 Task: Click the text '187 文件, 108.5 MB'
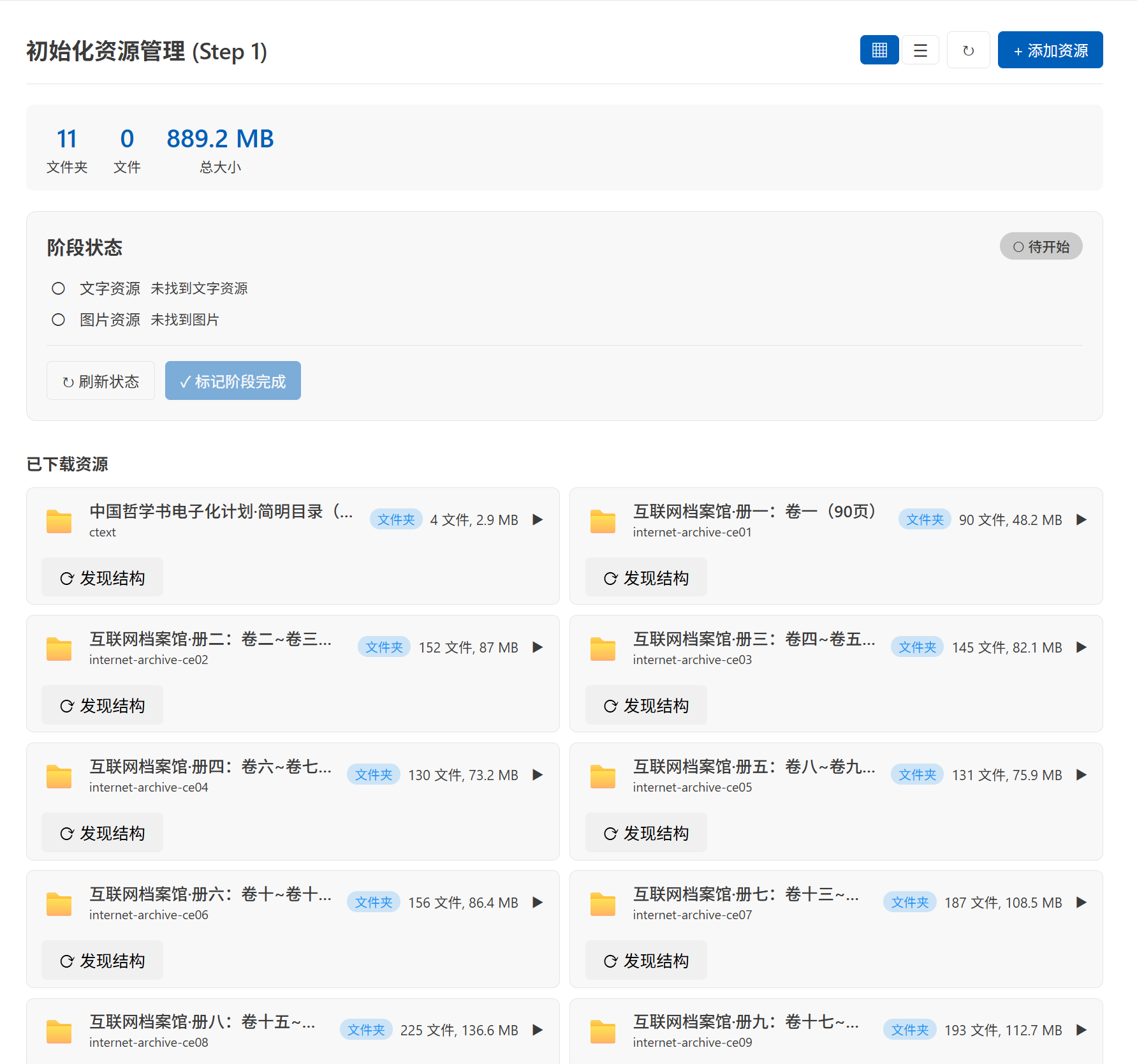click(x=1003, y=903)
